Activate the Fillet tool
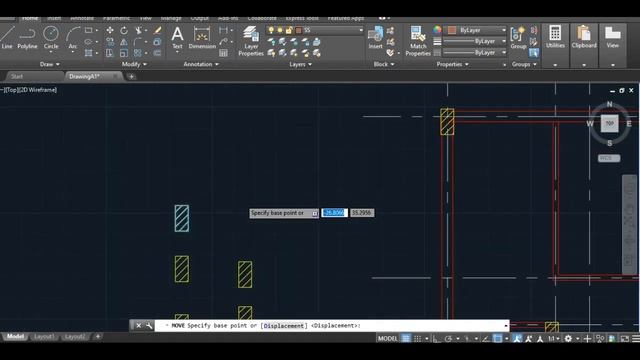This screenshot has width=640, height=360. 138,42
